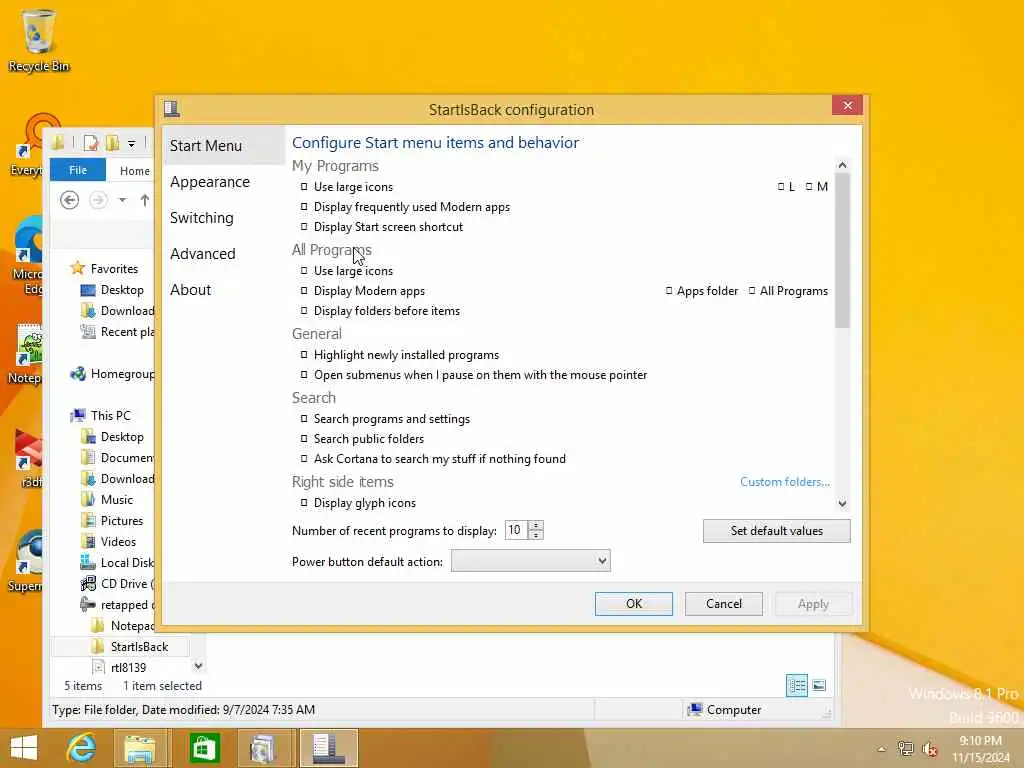Viewport: 1024px width, 768px height.
Task: Open File Explorer from the taskbar
Action: point(140,748)
